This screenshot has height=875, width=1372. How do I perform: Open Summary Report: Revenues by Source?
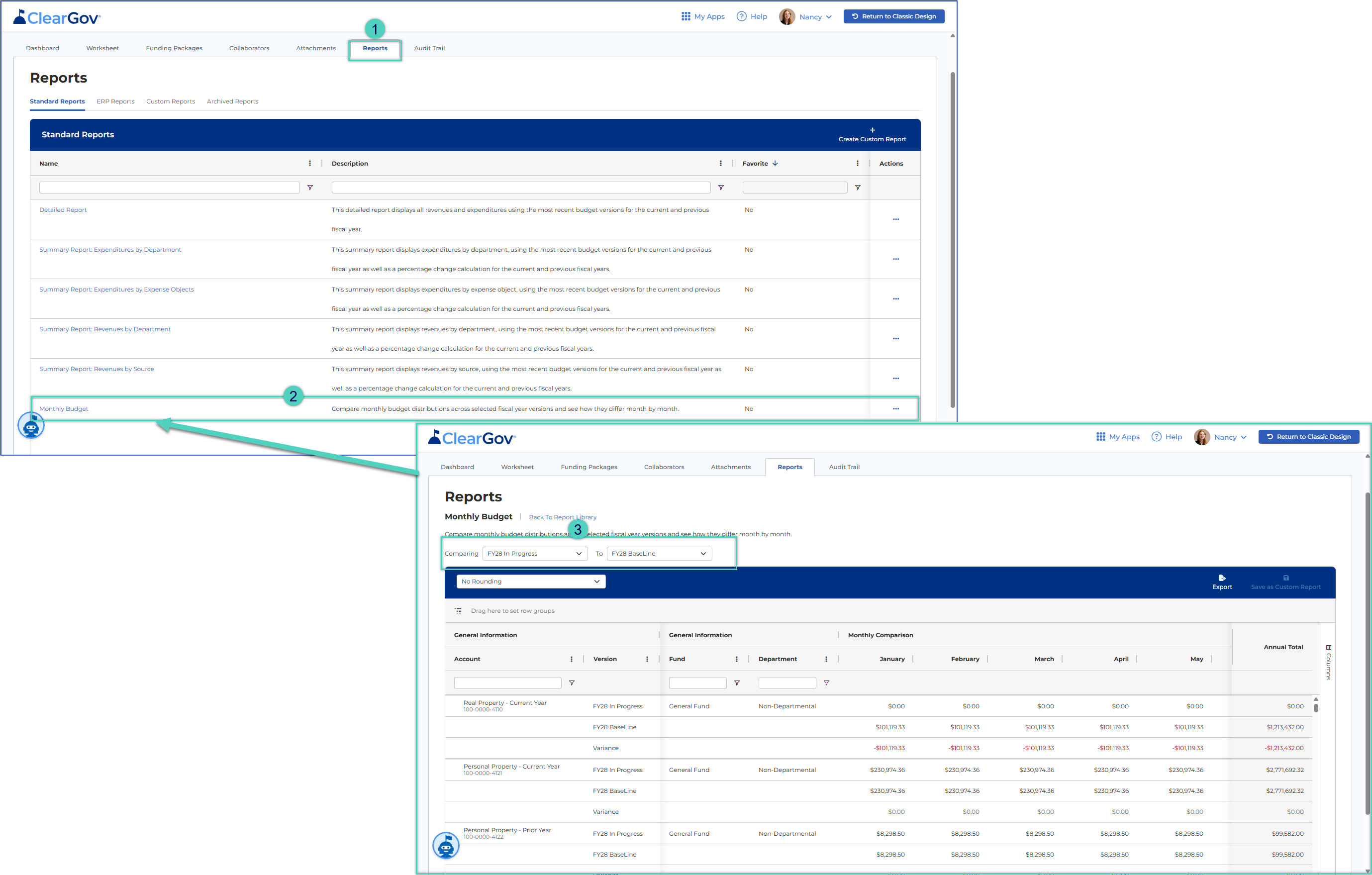click(x=97, y=369)
